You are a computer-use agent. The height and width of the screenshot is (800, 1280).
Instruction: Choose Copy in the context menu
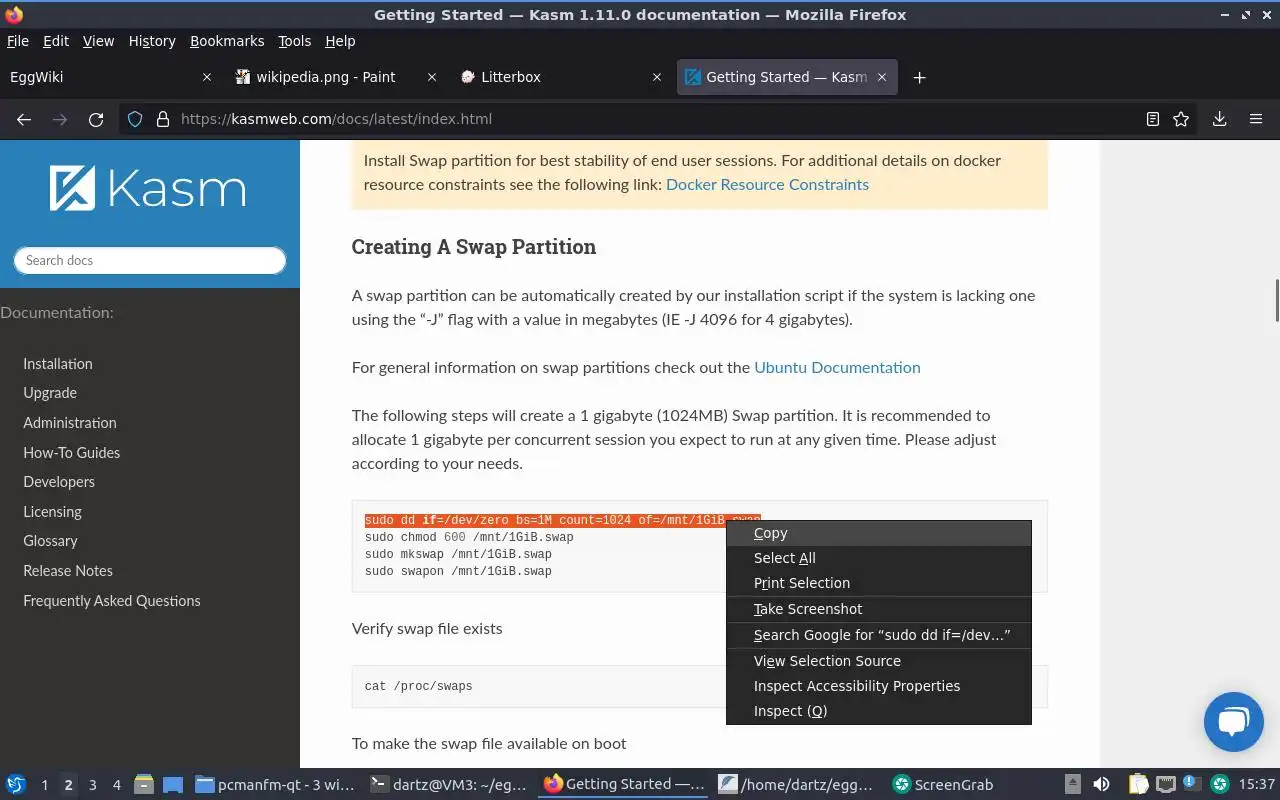[x=878, y=533]
